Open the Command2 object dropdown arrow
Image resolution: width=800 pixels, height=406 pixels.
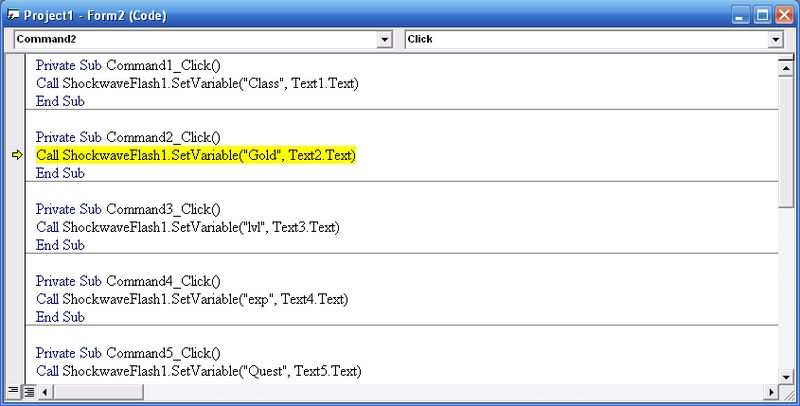(x=385, y=39)
